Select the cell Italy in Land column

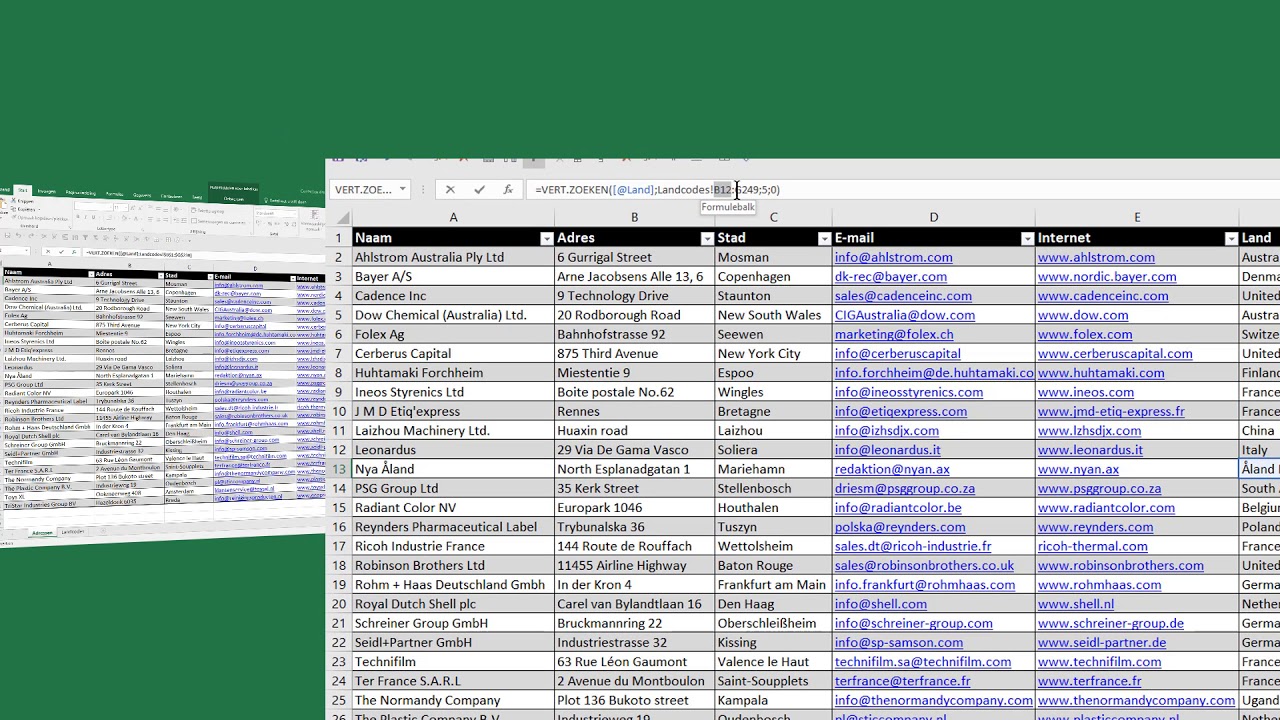1259,450
